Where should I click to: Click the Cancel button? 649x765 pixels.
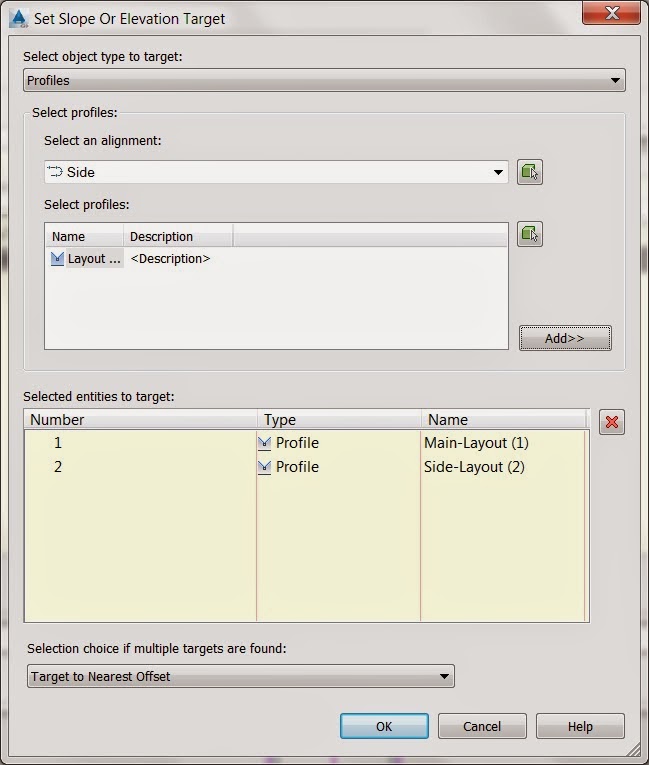(482, 726)
